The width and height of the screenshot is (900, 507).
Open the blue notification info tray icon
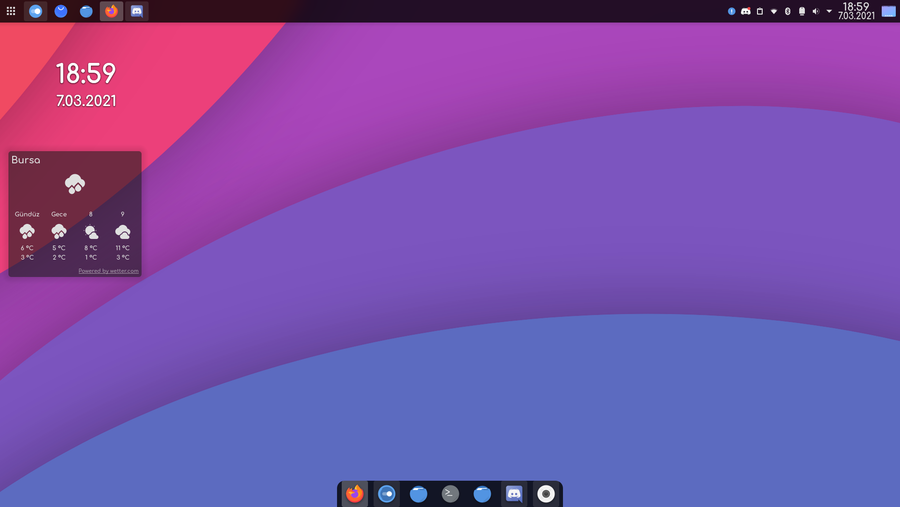(731, 11)
